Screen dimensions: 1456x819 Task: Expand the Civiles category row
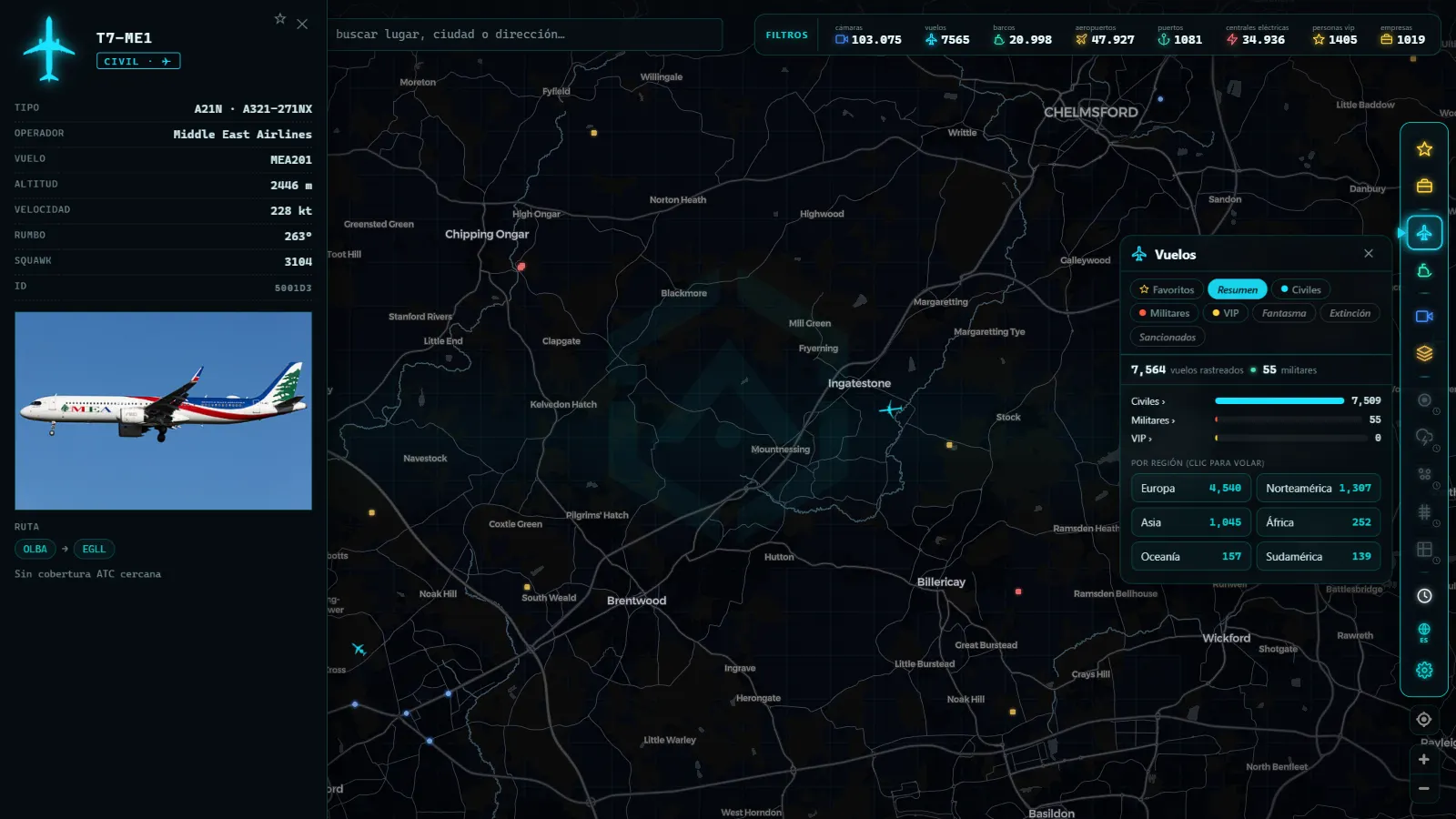tap(1256, 401)
